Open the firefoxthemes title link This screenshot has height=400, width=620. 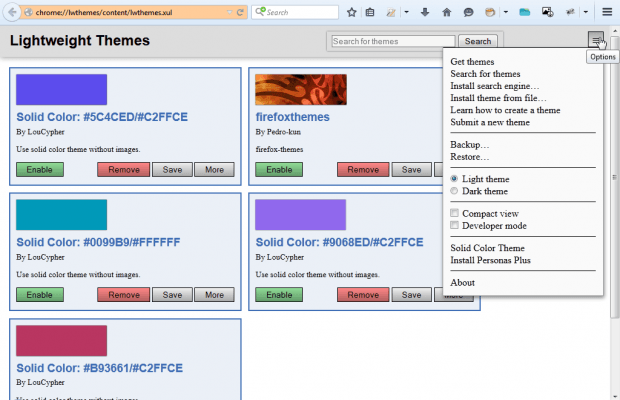click(x=292, y=117)
